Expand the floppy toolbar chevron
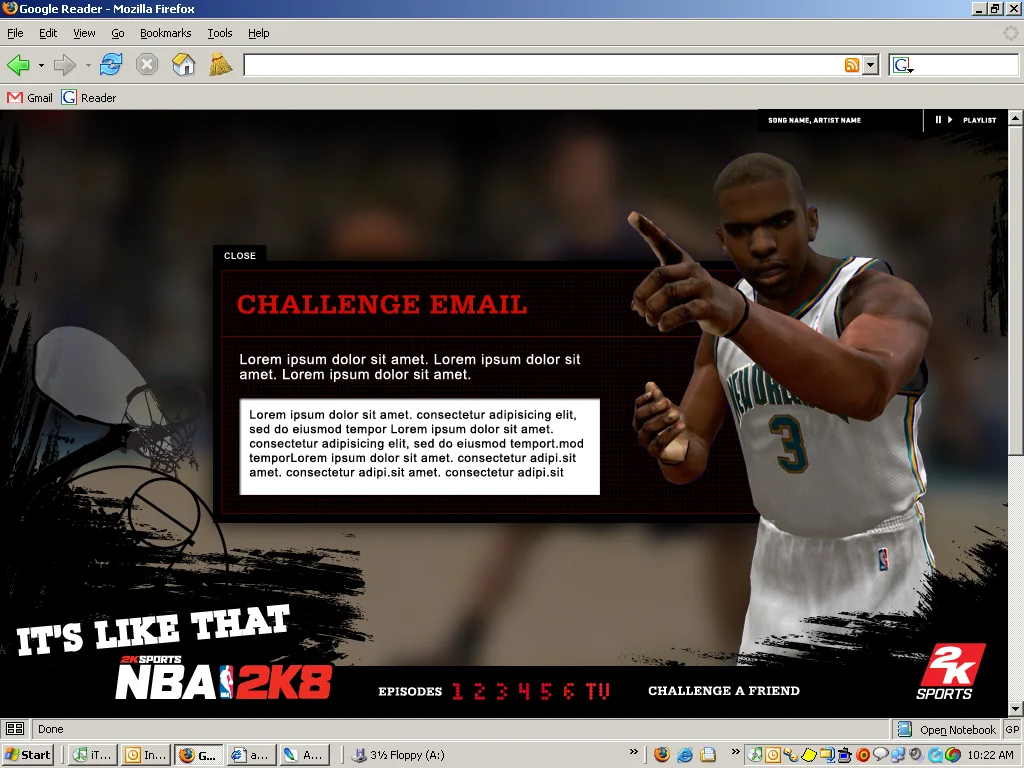The height and width of the screenshot is (768, 1024). 633,752
